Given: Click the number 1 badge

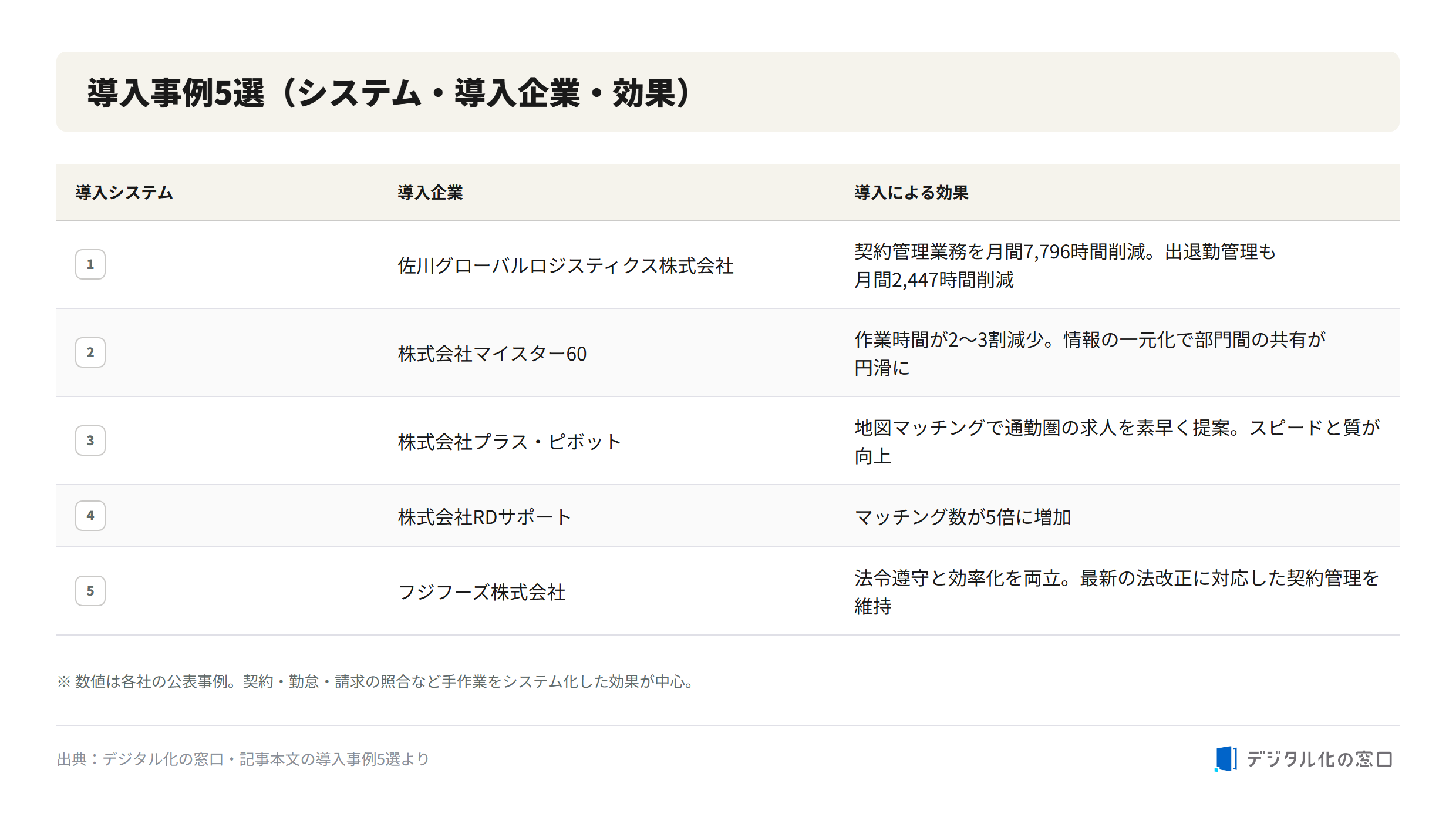Looking at the screenshot, I should (x=90, y=264).
